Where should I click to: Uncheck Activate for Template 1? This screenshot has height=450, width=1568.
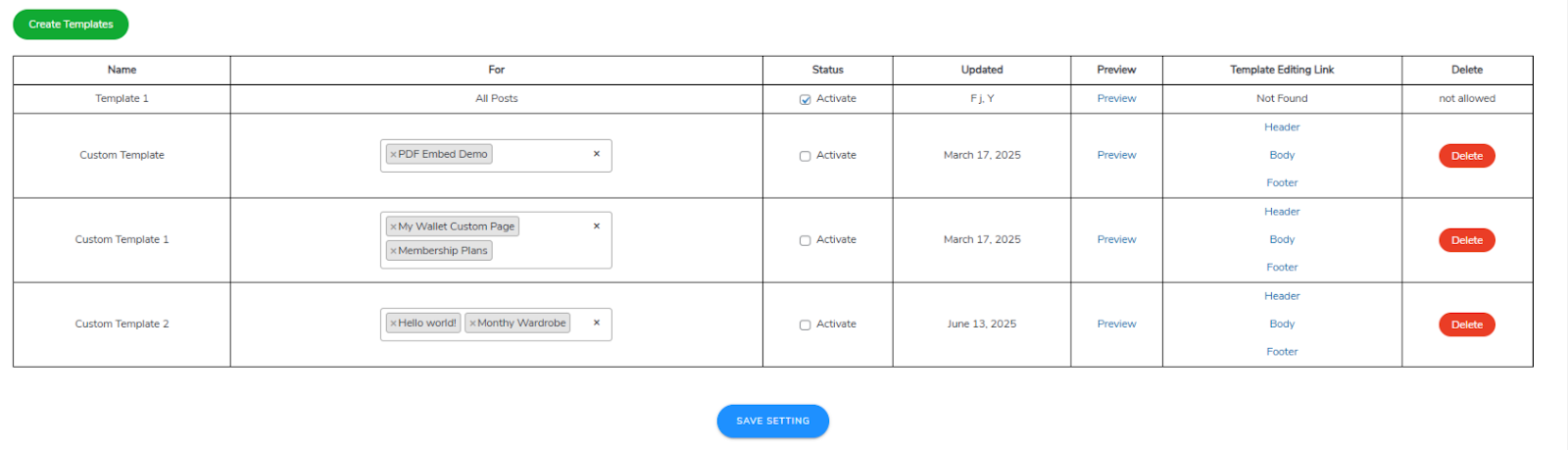click(x=805, y=99)
